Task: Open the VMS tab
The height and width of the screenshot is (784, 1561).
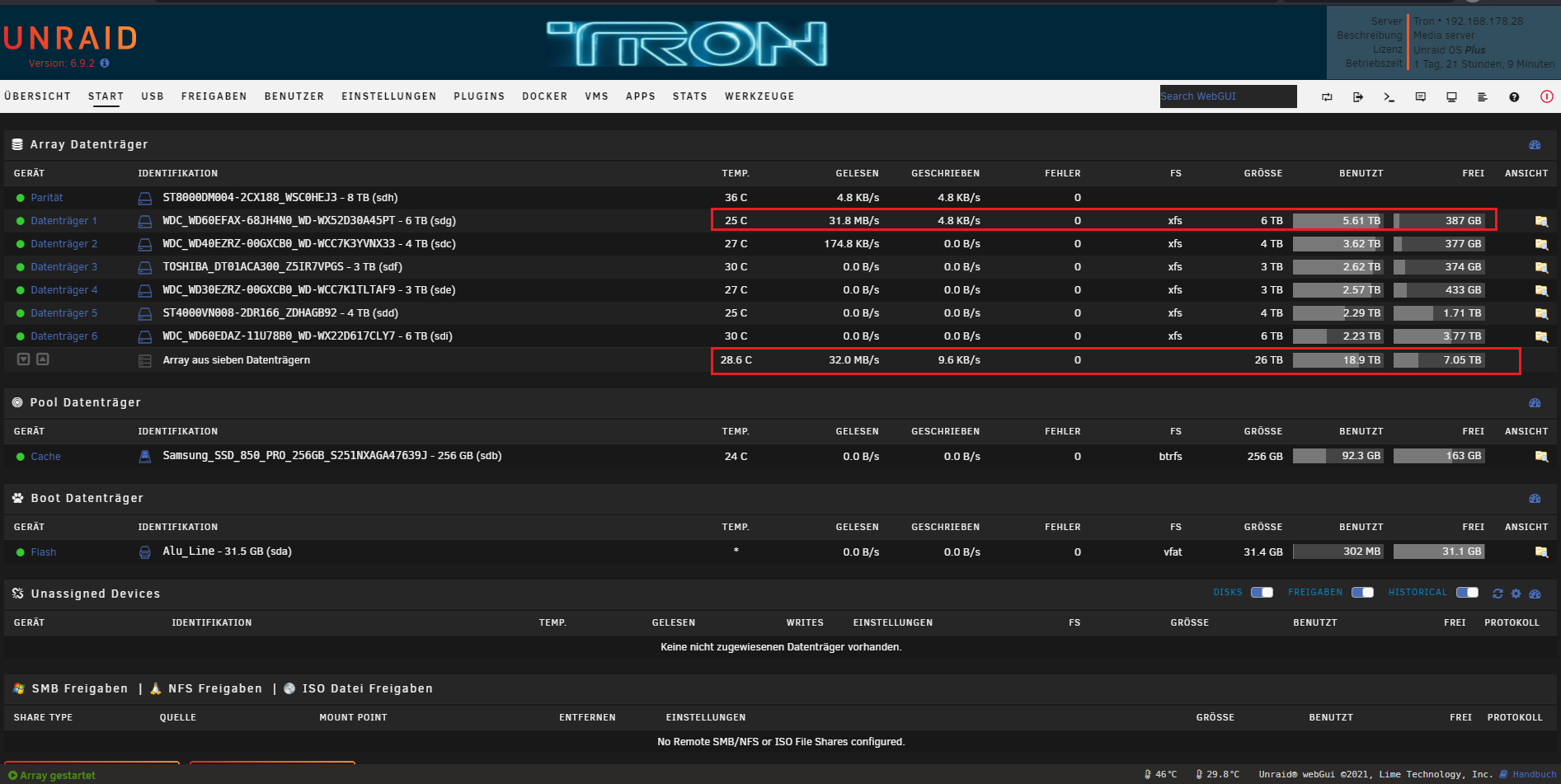Action: click(597, 96)
